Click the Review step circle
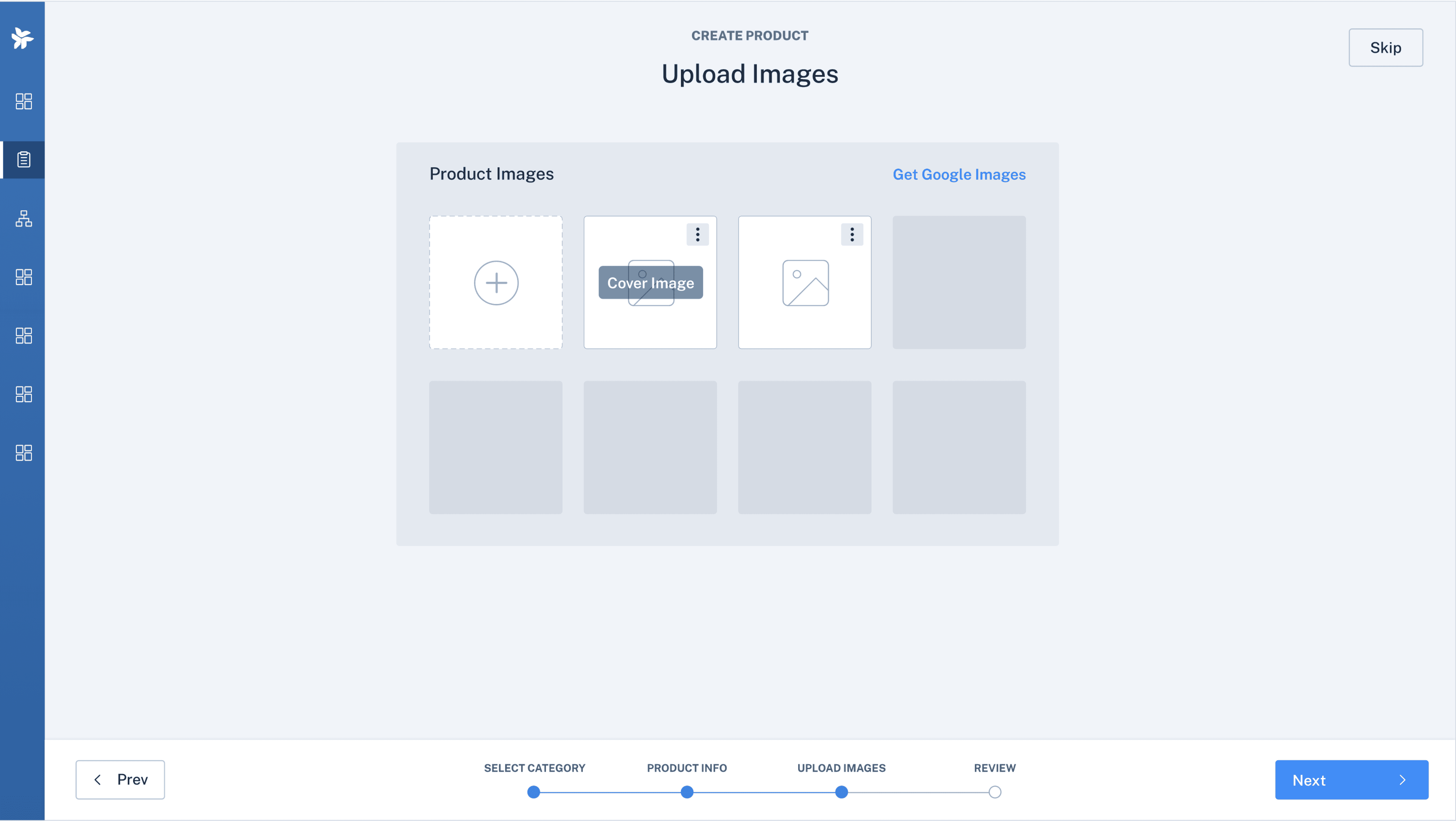Viewport: 1456px width, 821px height. tap(995, 792)
